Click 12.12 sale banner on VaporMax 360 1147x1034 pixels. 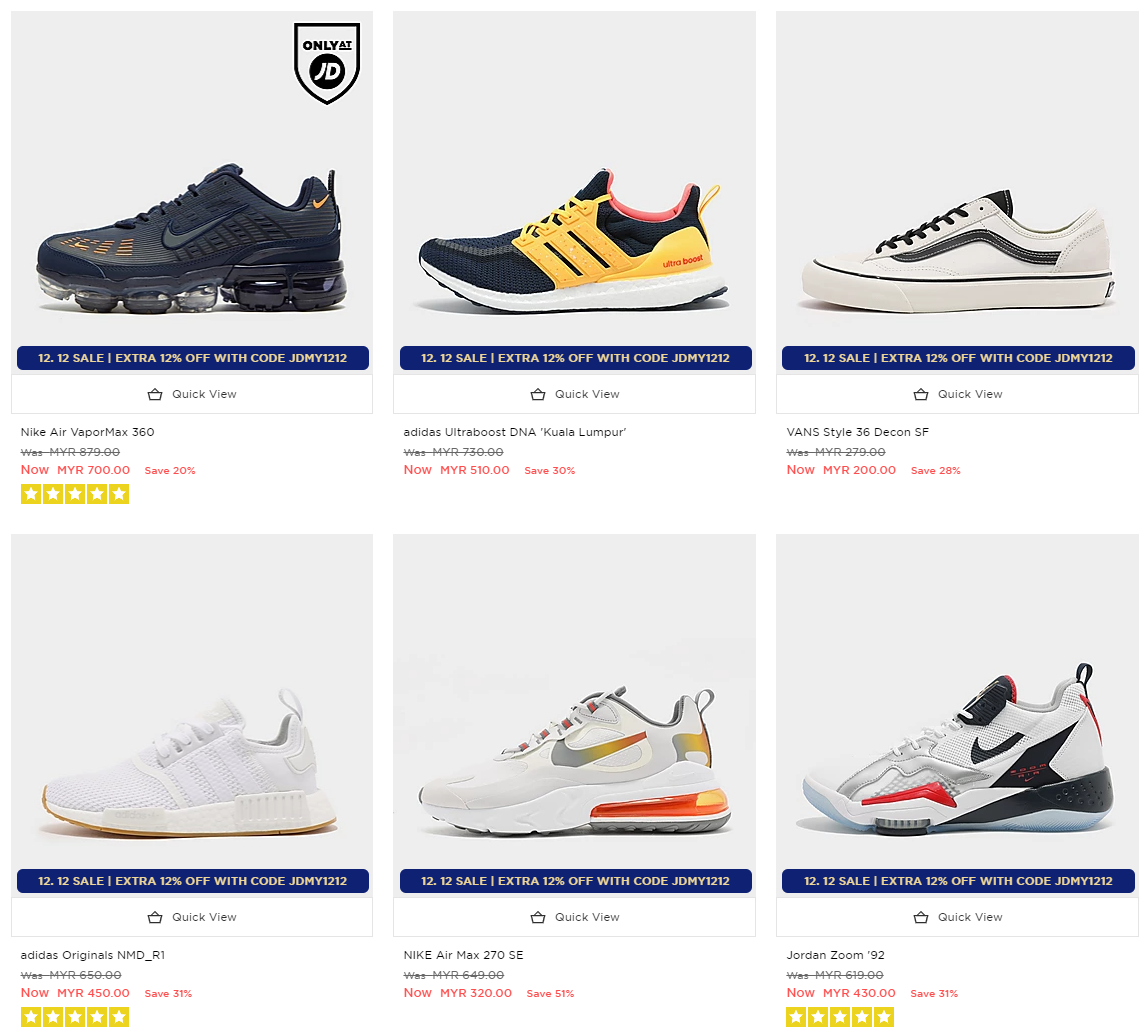click(192, 358)
